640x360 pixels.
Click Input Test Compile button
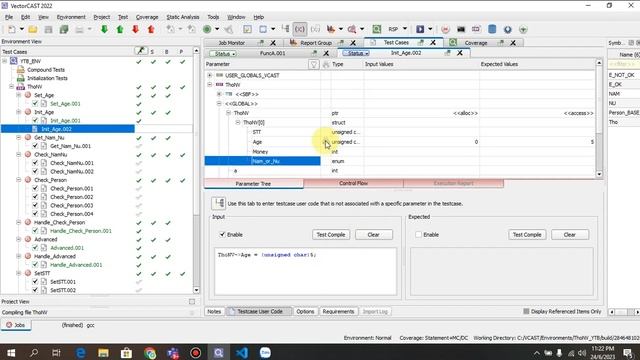pos(331,235)
